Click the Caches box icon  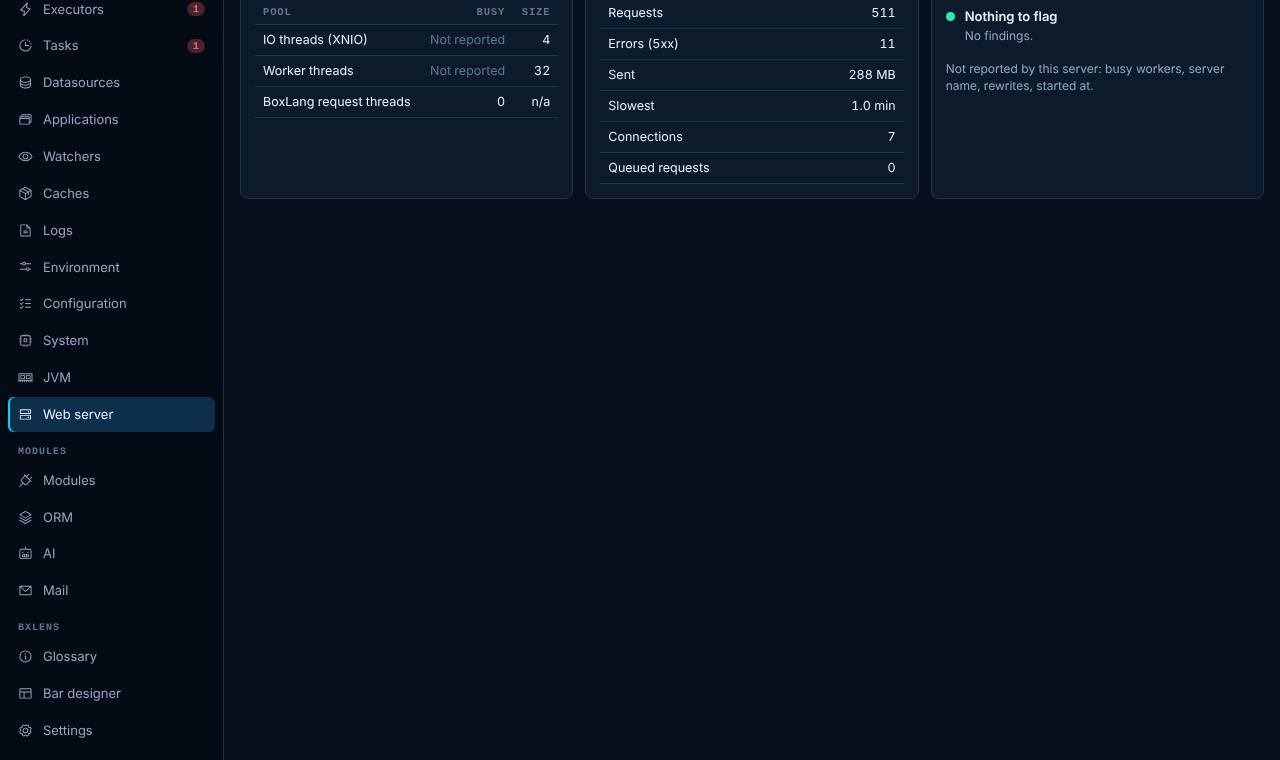pos(26,194)
